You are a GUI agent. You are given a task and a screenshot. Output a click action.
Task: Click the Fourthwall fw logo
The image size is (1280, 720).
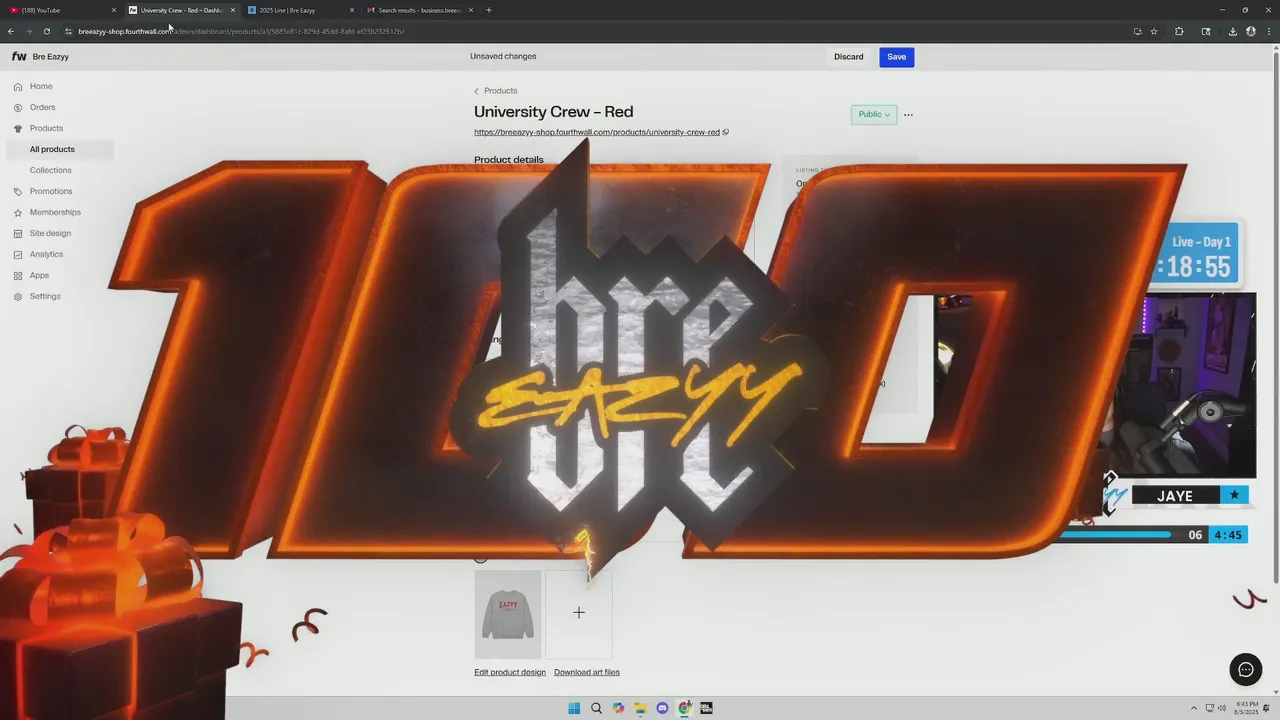click(x=19, y=57)
